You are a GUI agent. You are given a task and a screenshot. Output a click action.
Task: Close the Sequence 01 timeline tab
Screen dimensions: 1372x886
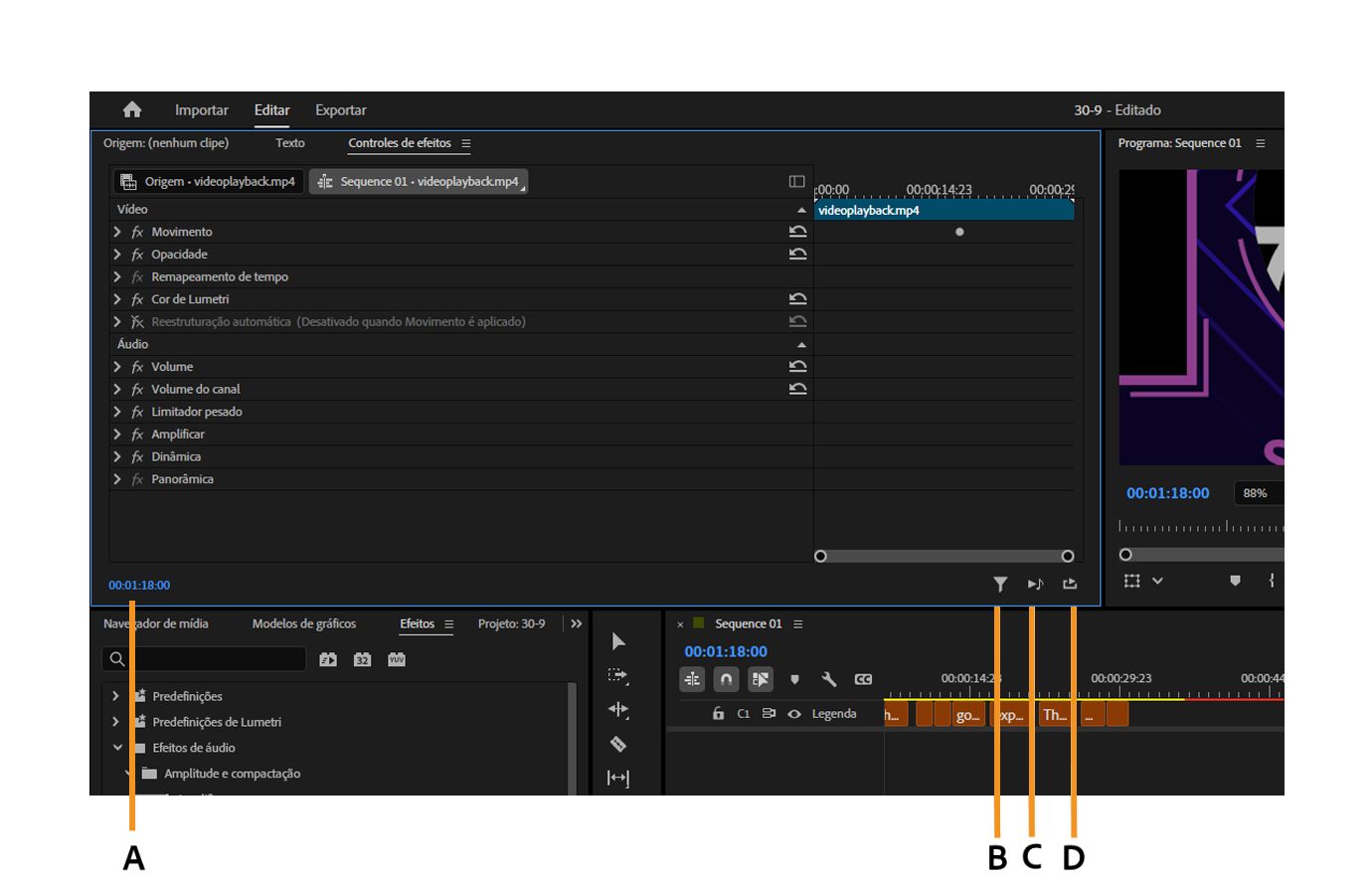(x=680, y=624)
